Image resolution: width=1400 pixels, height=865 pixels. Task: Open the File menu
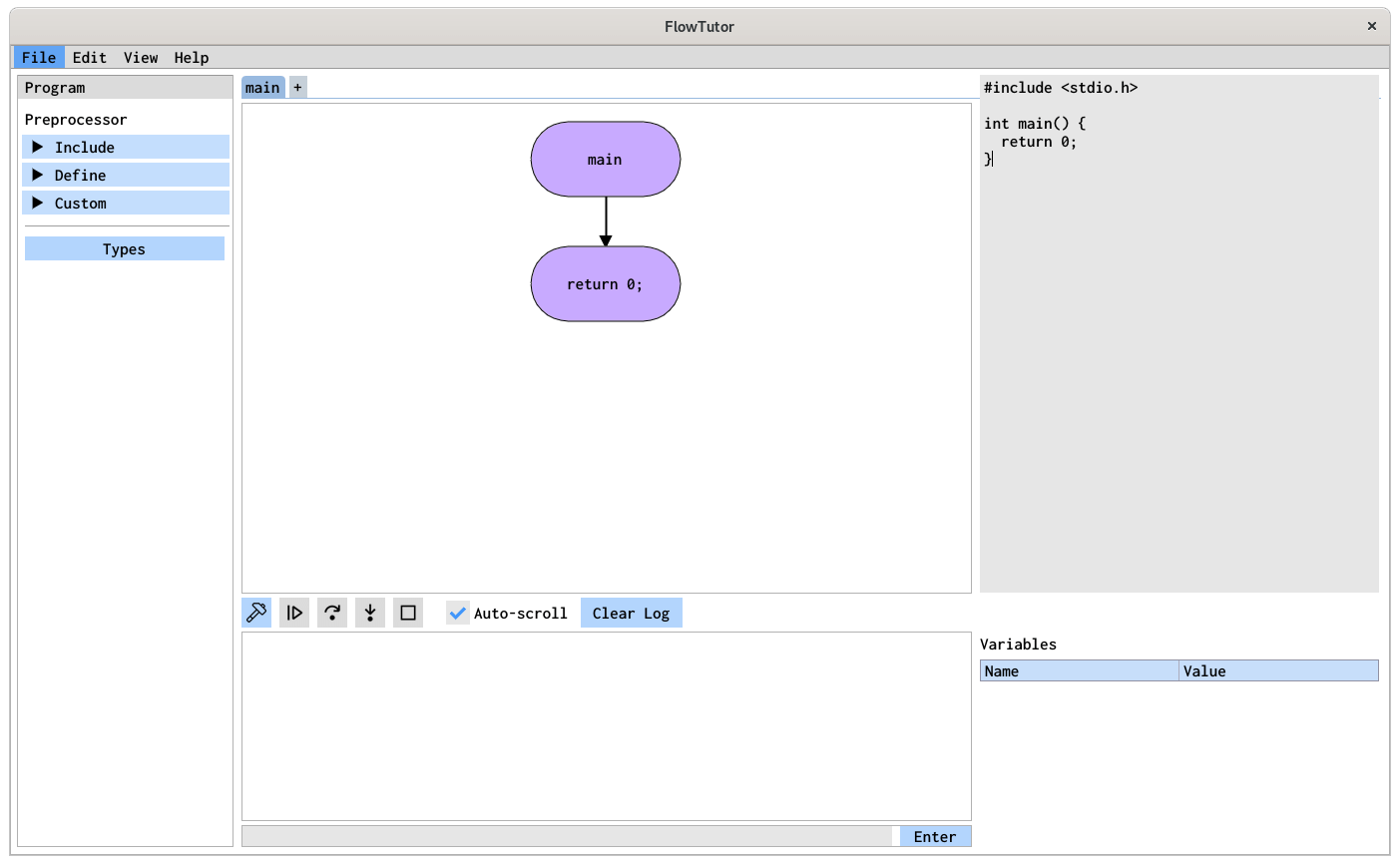(39, 57)
